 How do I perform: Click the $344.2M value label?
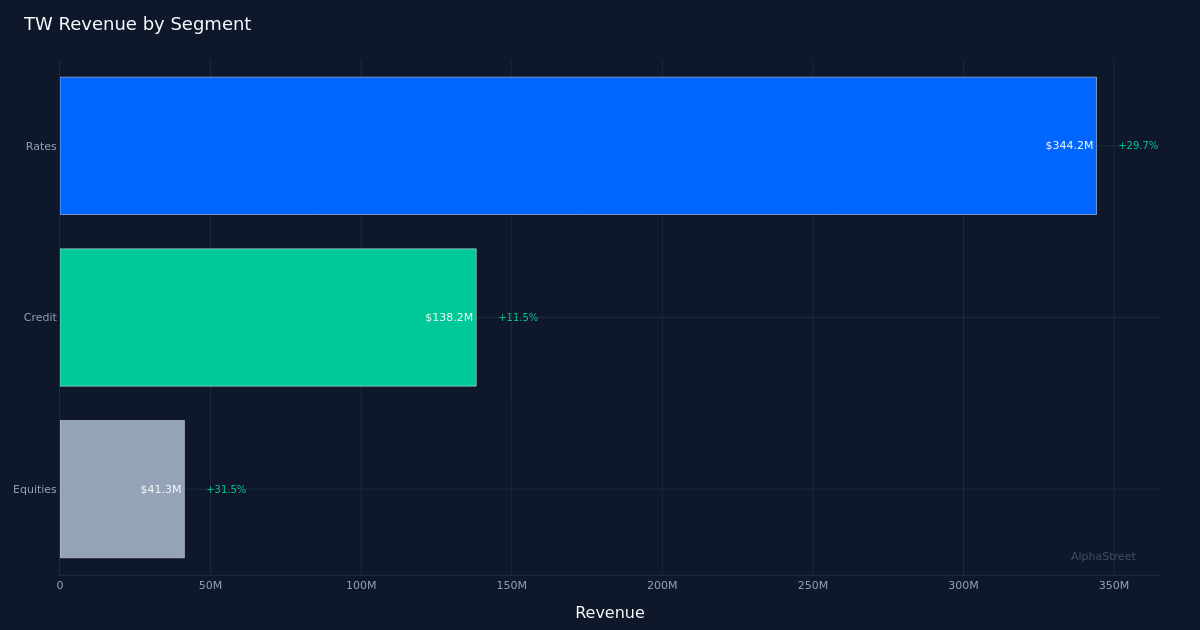(x=1069, y=146)
